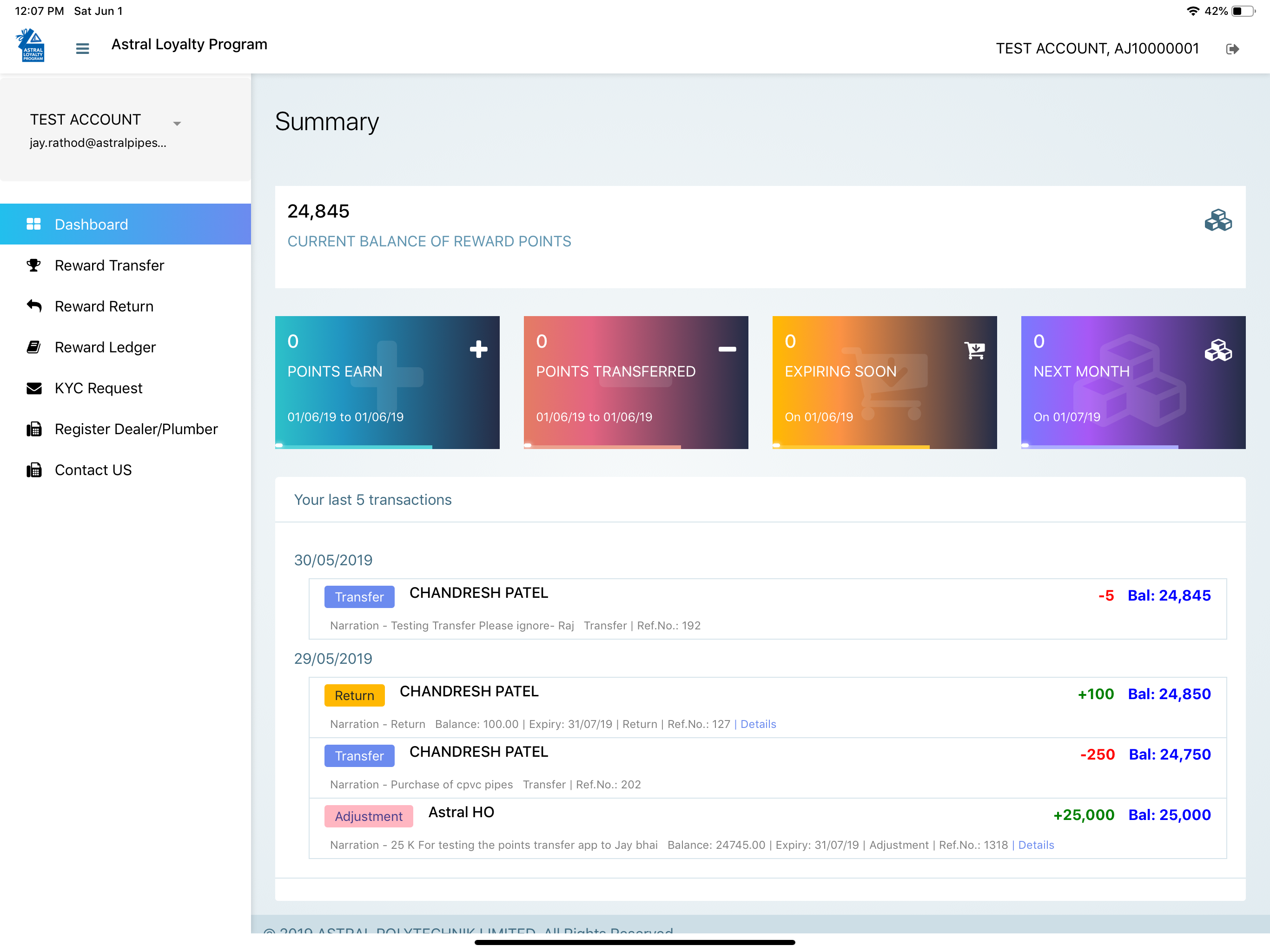The image size is (1270, 952).
Task: Click the Summary page heading
Action: click(x=327, y=122)
